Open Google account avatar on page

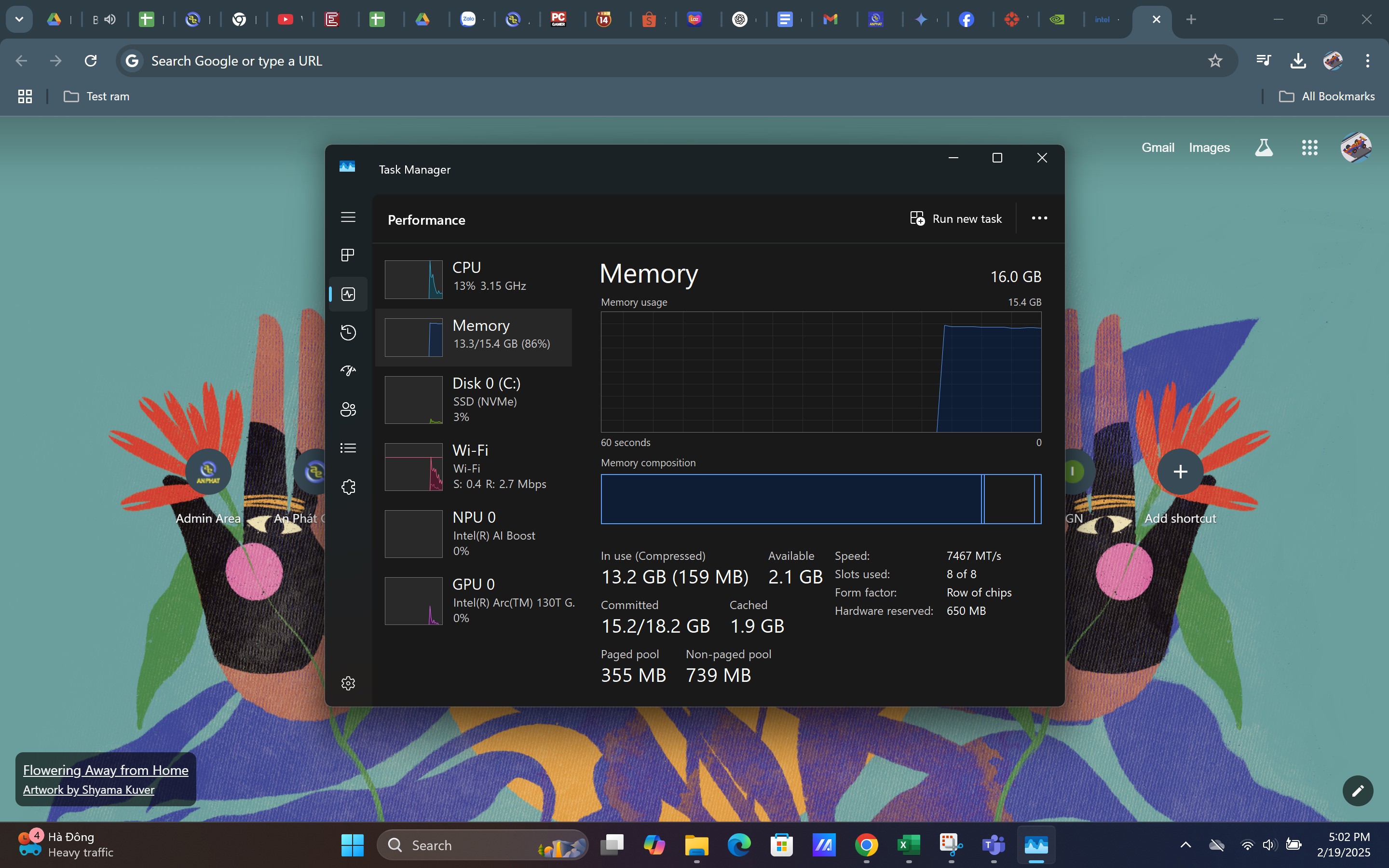point(1356,148)
